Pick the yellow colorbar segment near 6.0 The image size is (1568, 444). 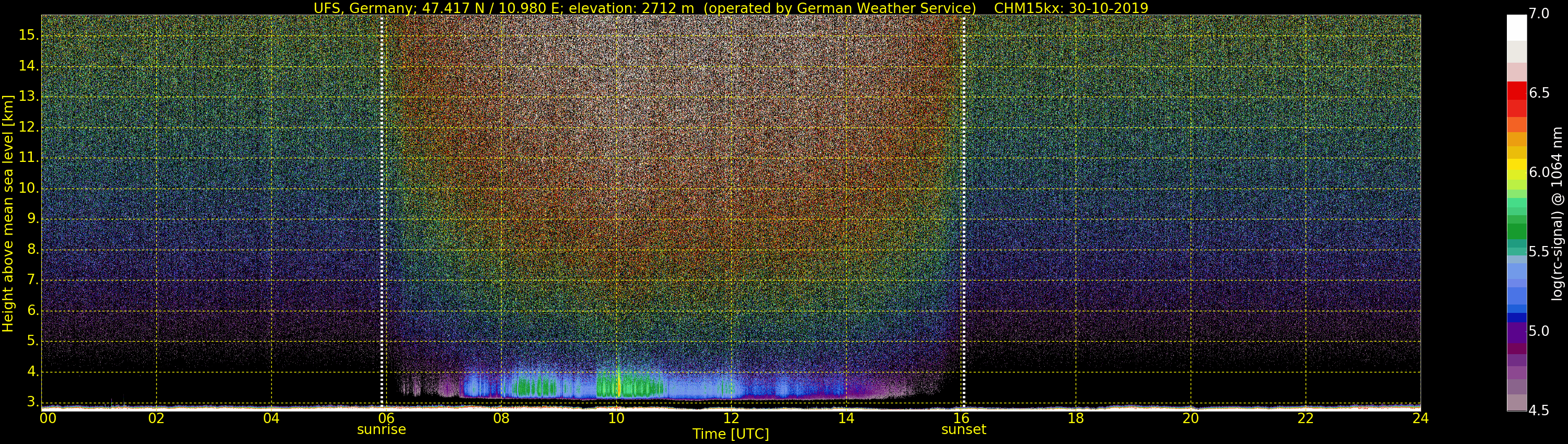click(x=1517, y=165)
